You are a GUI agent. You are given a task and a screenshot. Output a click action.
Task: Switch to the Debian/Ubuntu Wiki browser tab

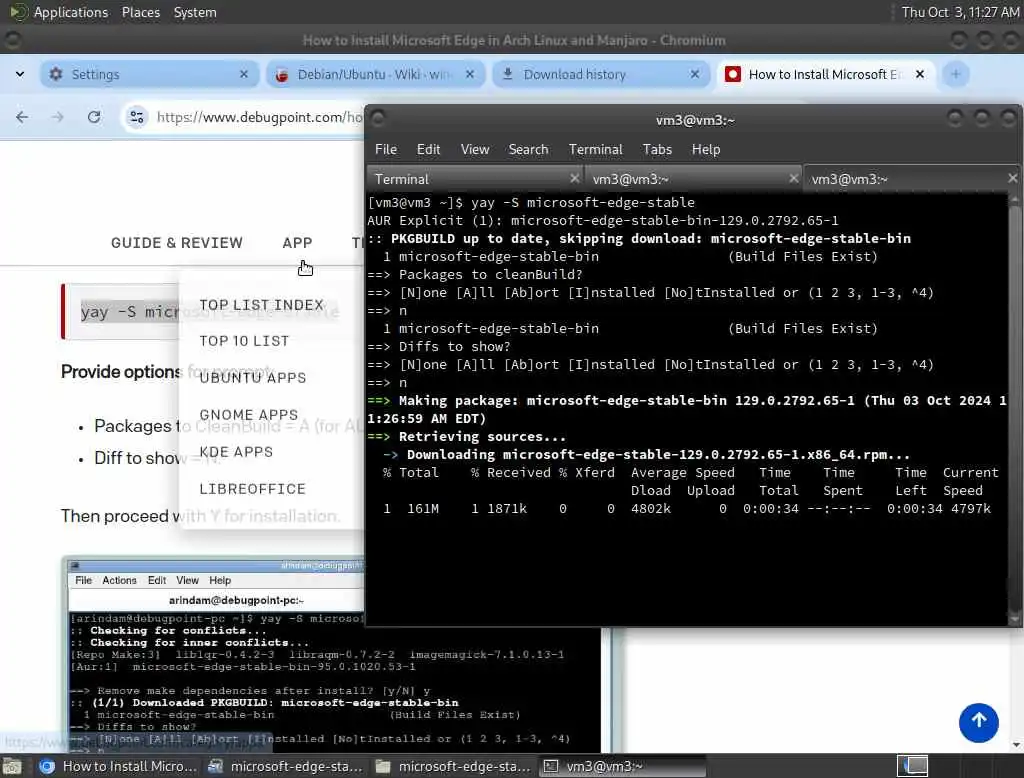pos(374,74)
